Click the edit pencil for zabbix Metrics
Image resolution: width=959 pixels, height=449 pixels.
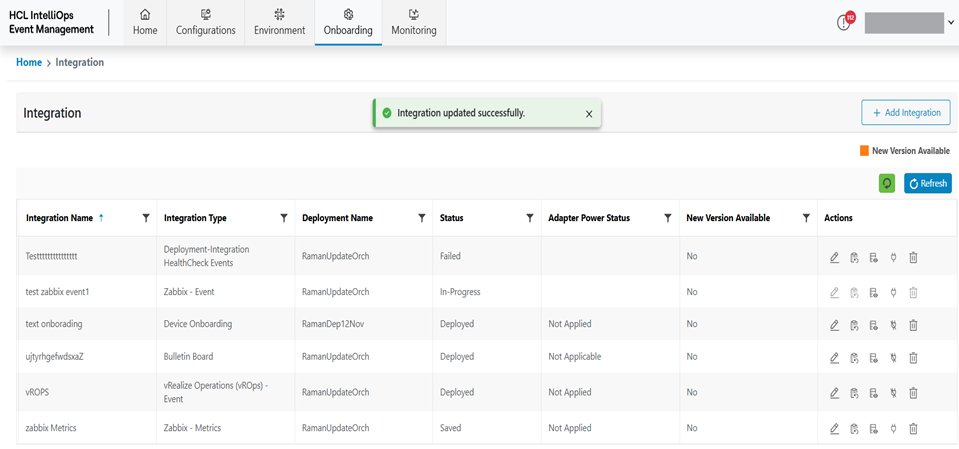pyautogui.click(x=834, y=428)
